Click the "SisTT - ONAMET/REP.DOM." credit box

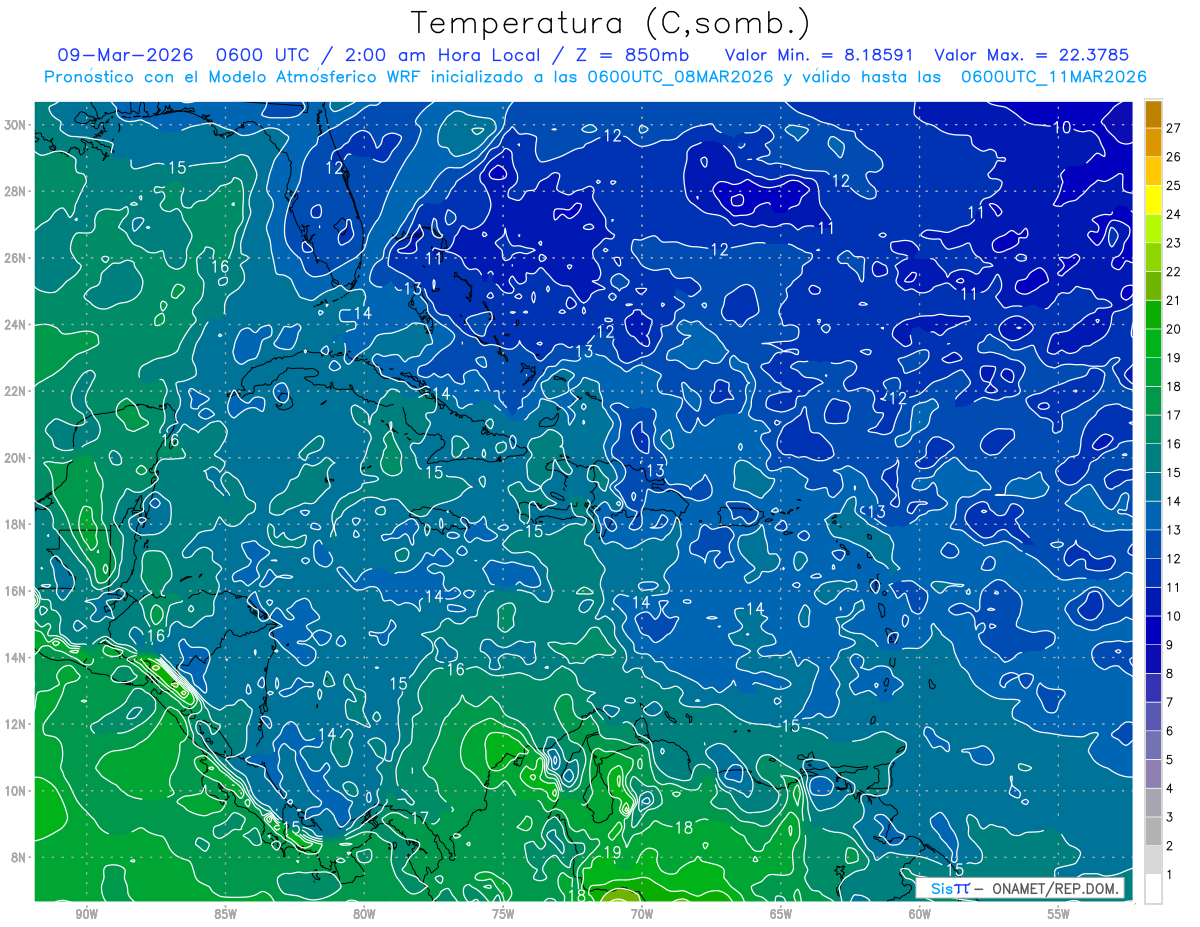coord(1019,888)
